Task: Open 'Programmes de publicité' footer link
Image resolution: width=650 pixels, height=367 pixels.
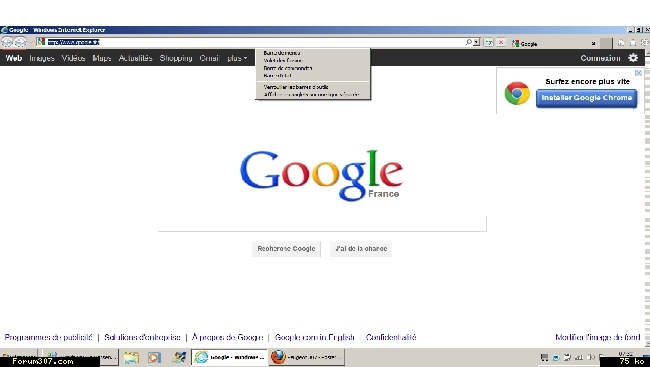Action: click(49, 337)
